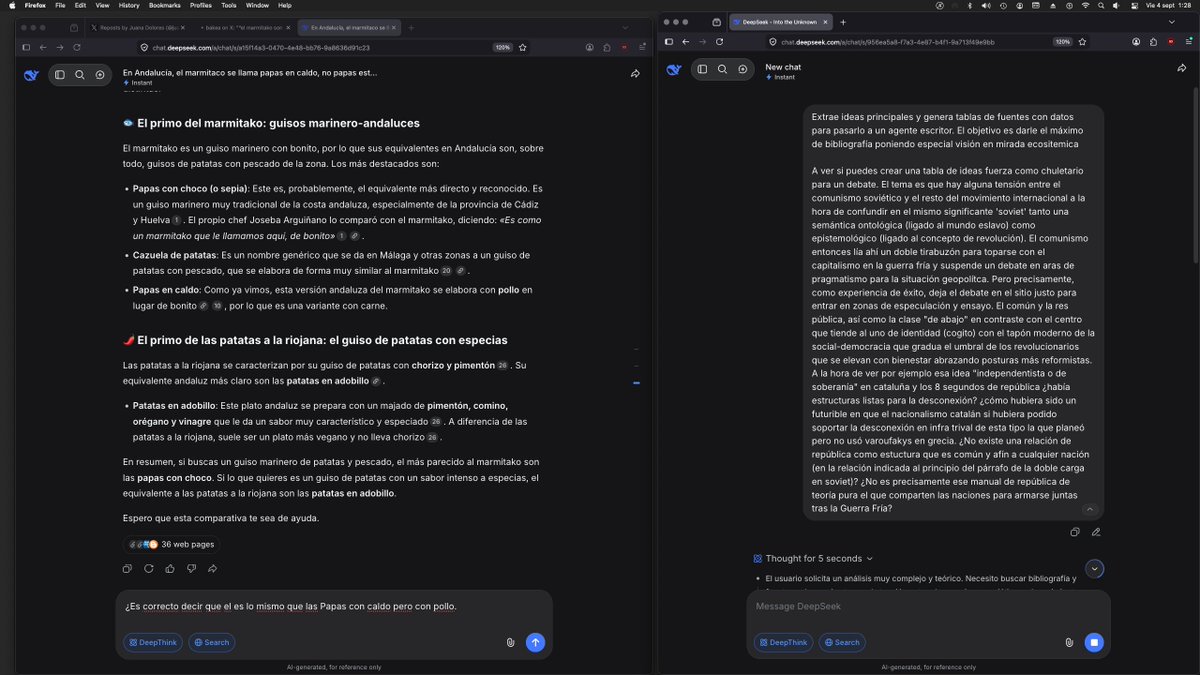The image size is (1200, 675).
Task: Give thumbs down to the response
Action: pyautogui.click(x=191, y=568)
